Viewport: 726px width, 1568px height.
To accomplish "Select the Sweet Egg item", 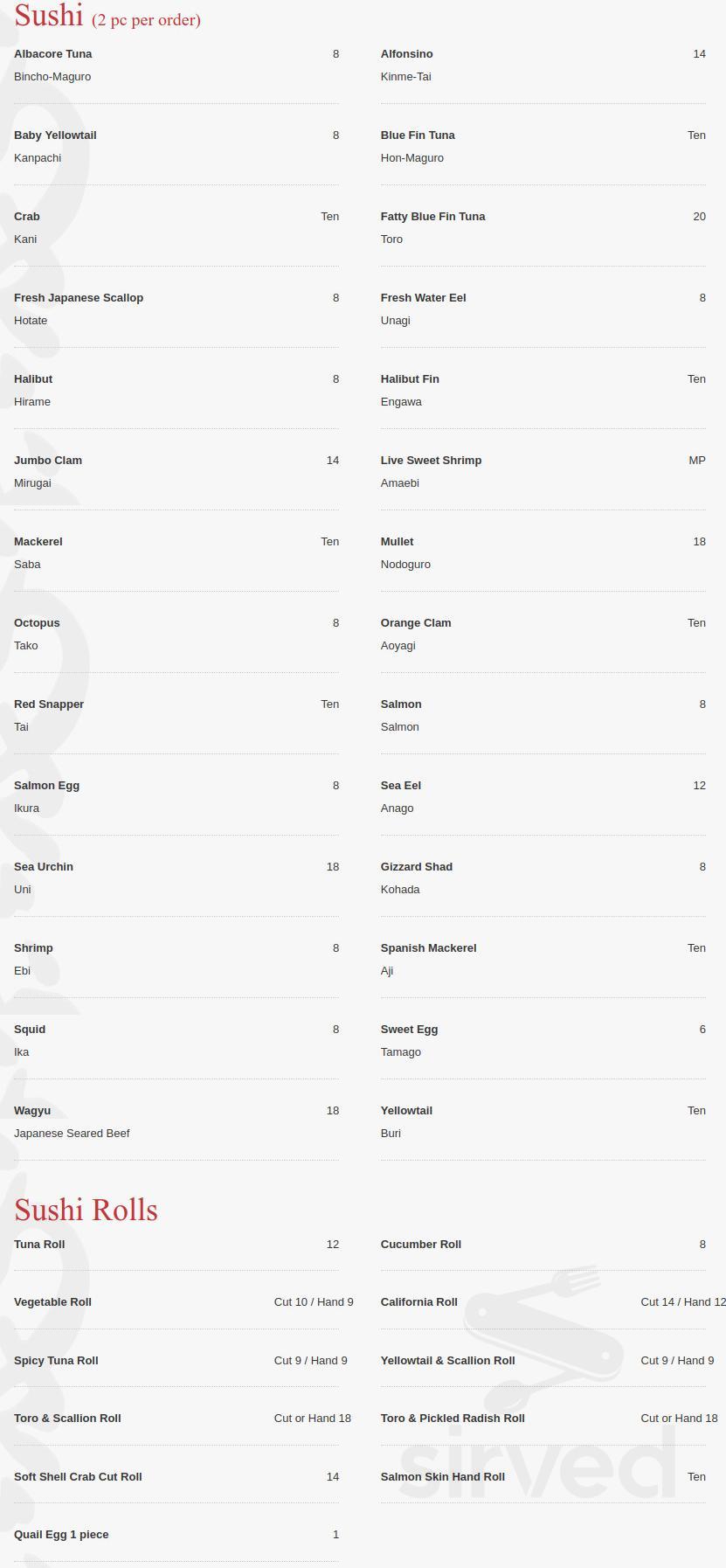I will (410, 1030).
